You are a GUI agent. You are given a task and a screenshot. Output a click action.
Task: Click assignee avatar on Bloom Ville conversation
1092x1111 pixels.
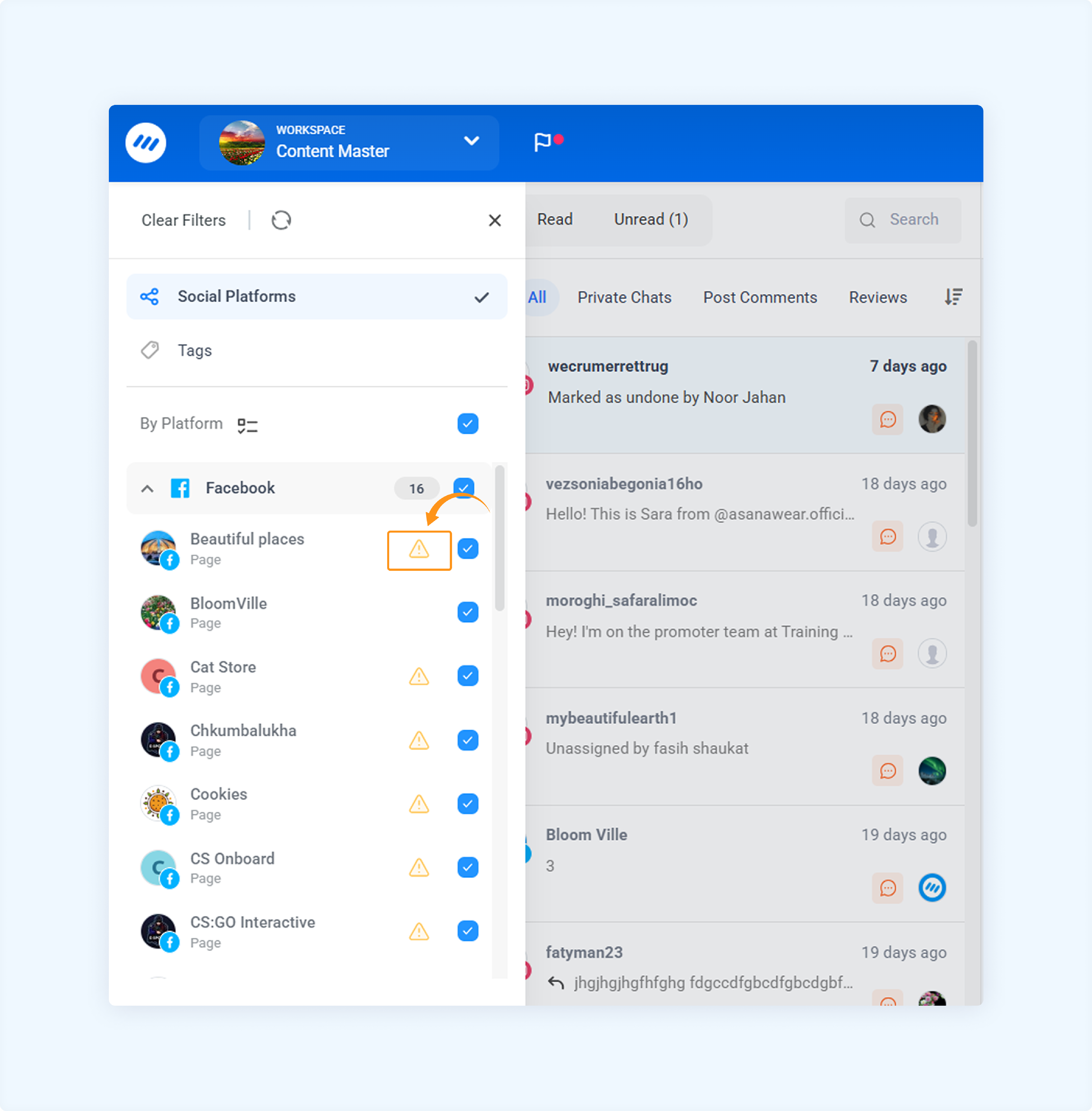[933, 888]
